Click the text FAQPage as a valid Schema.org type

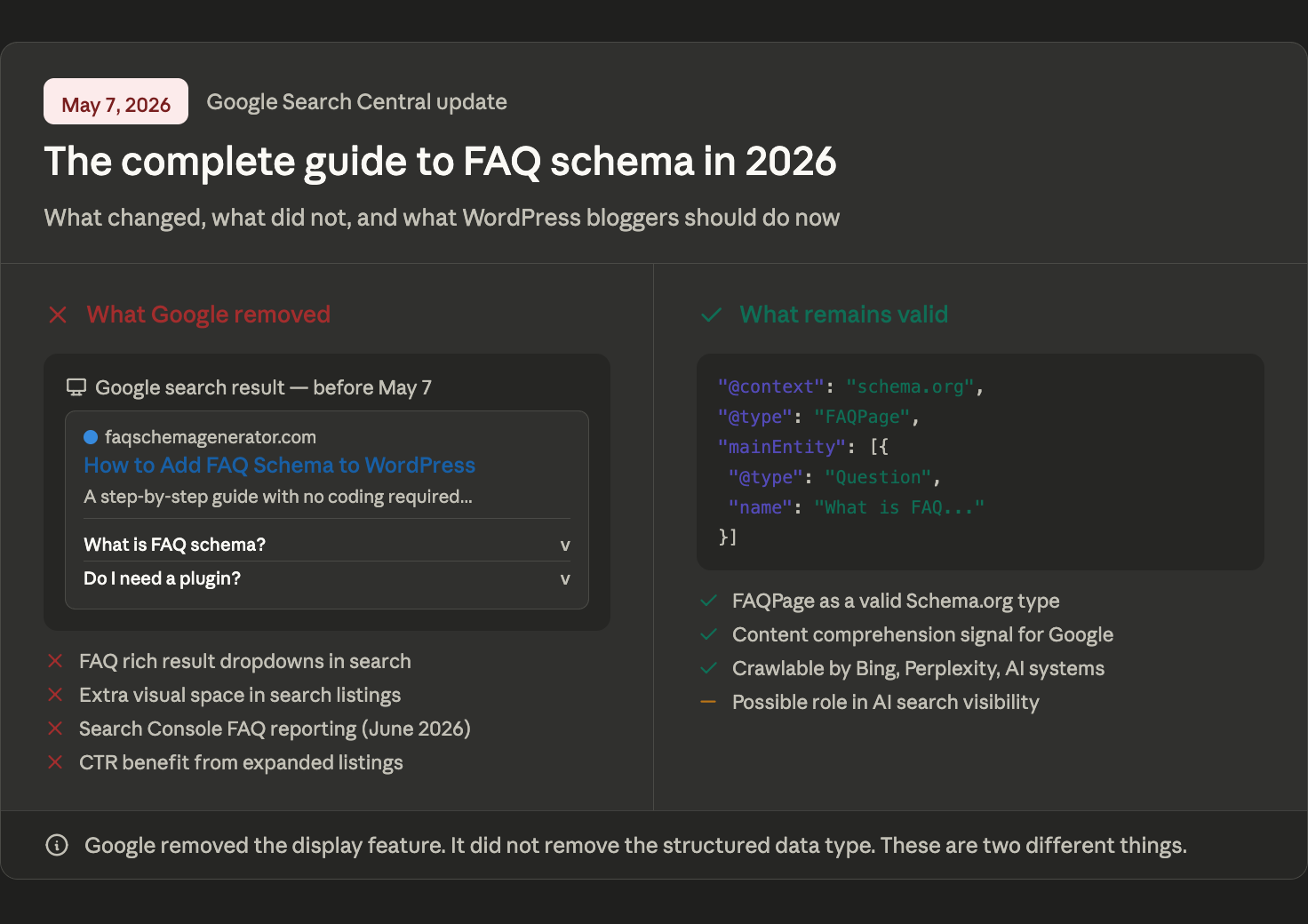(896, 601)
